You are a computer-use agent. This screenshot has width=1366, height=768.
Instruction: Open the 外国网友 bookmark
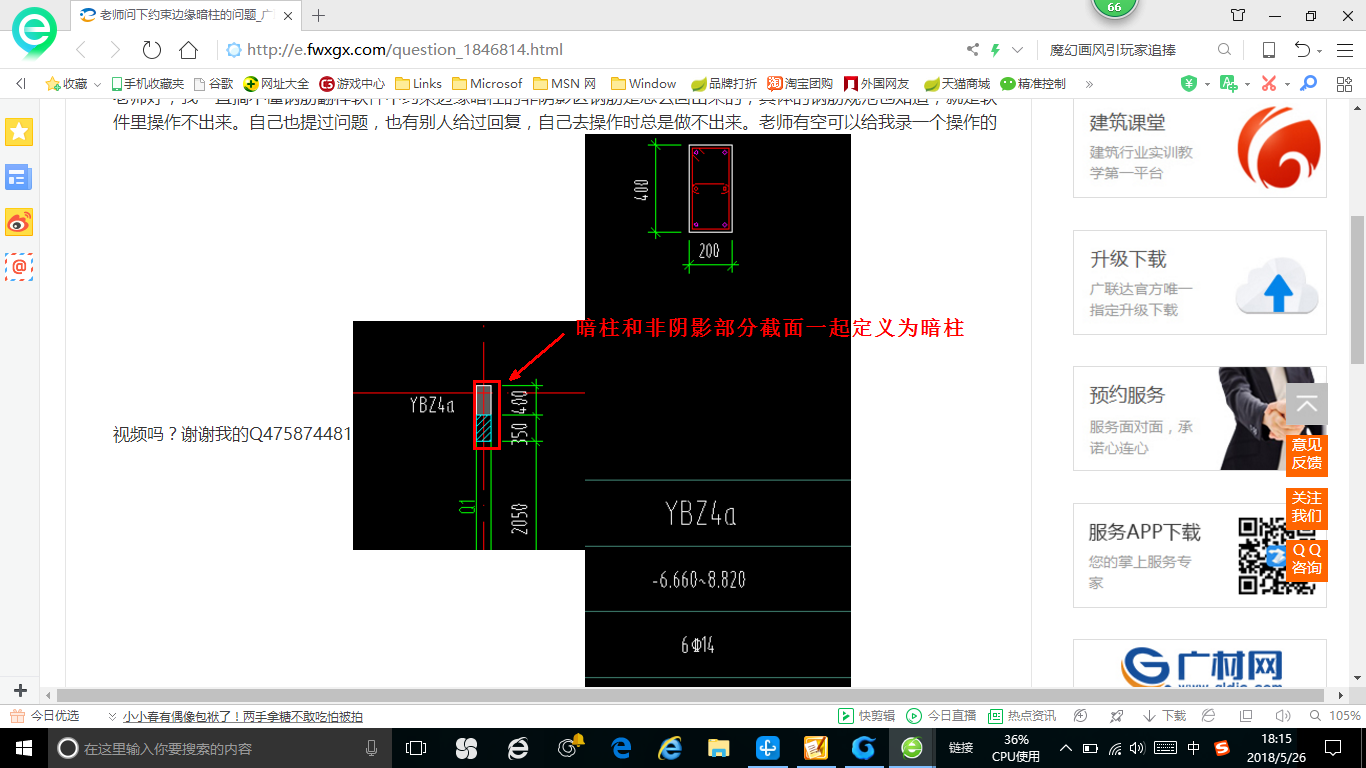(x=877, y=84)
